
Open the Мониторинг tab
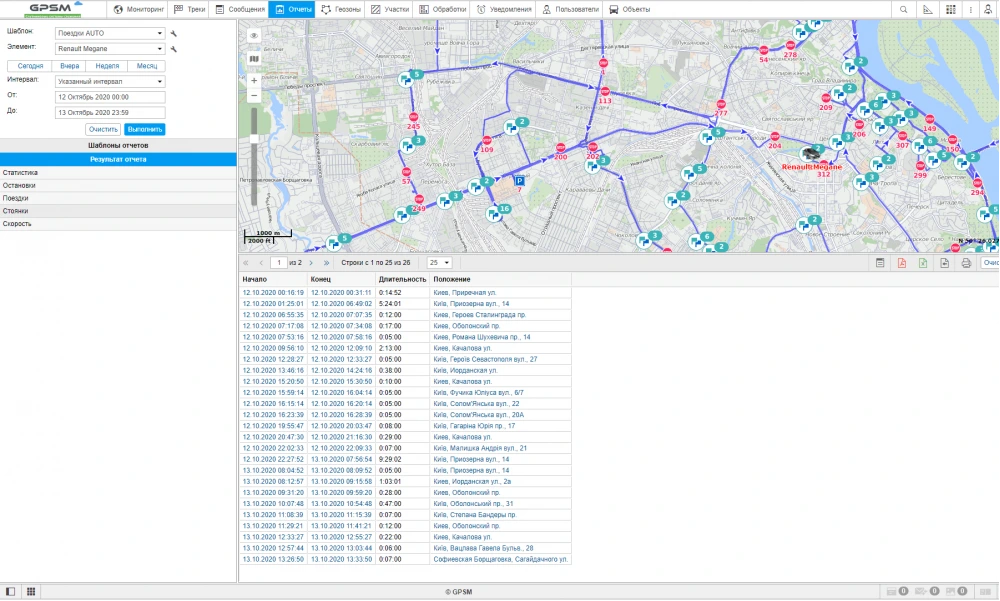138,9
